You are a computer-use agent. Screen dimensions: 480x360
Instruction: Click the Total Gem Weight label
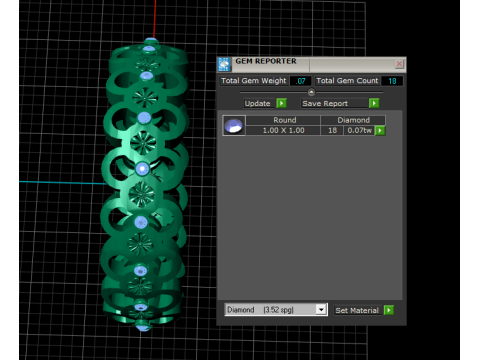(x=254, y=81)
